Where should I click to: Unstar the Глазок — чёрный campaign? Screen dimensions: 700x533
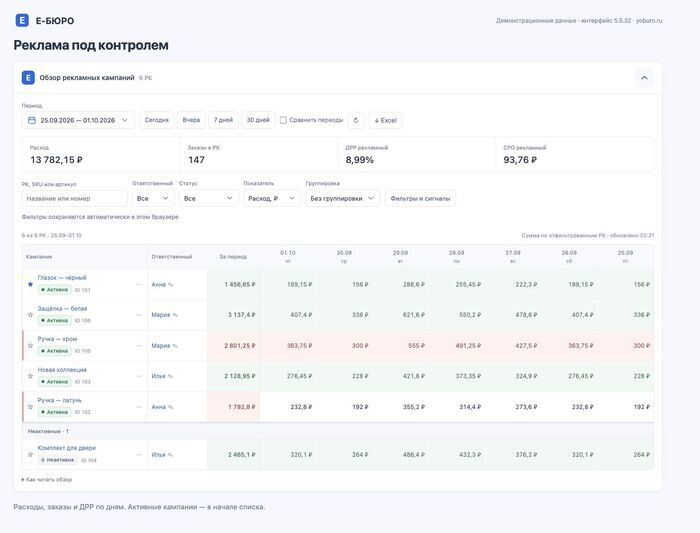point(30,284)
